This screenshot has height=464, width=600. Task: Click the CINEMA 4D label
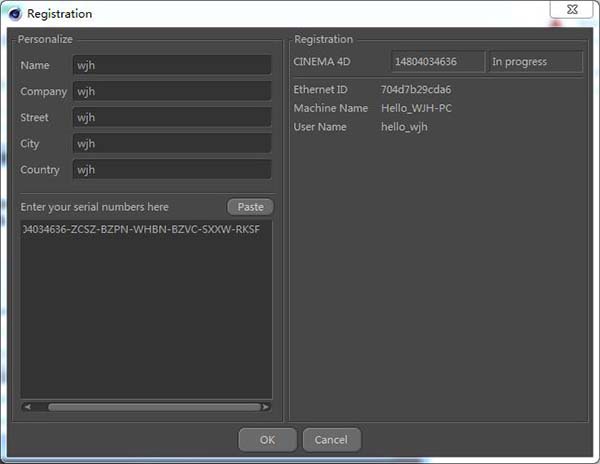click(322, 62)
